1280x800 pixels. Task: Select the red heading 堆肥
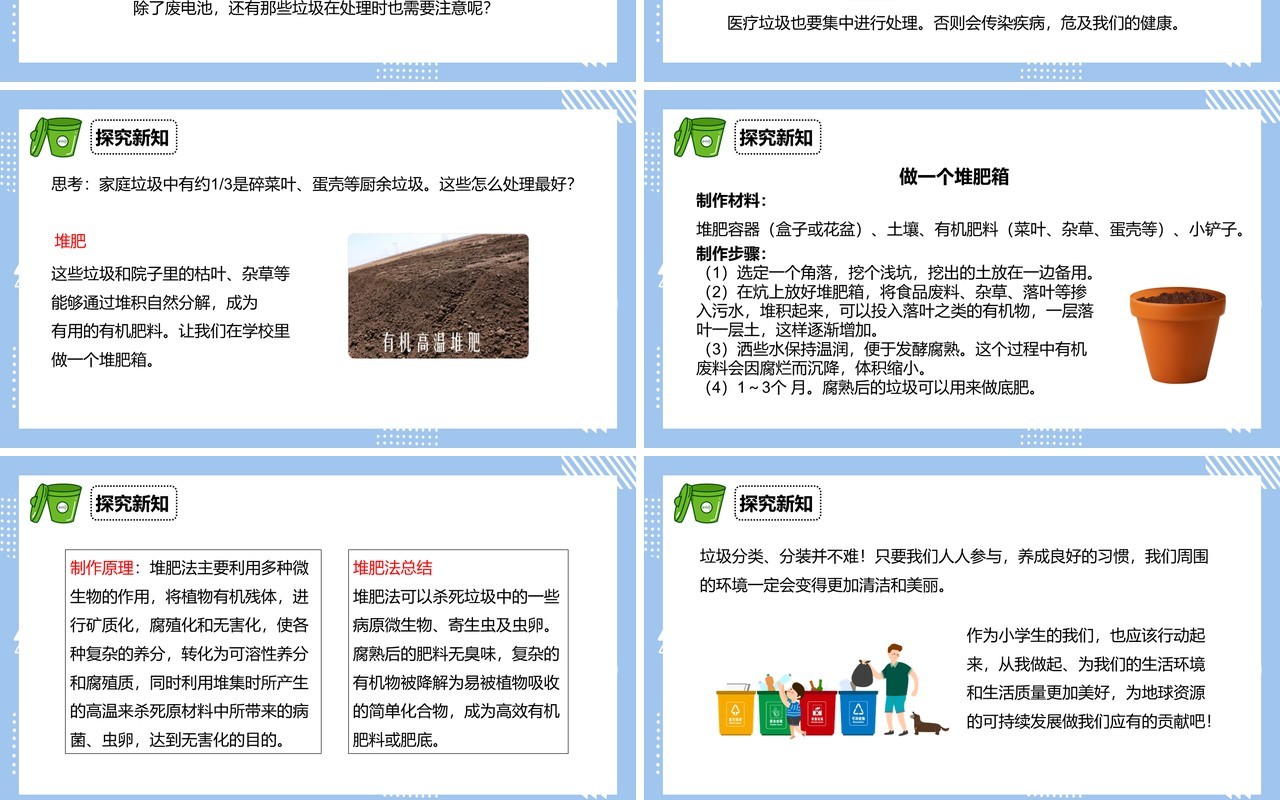(71, 241)
